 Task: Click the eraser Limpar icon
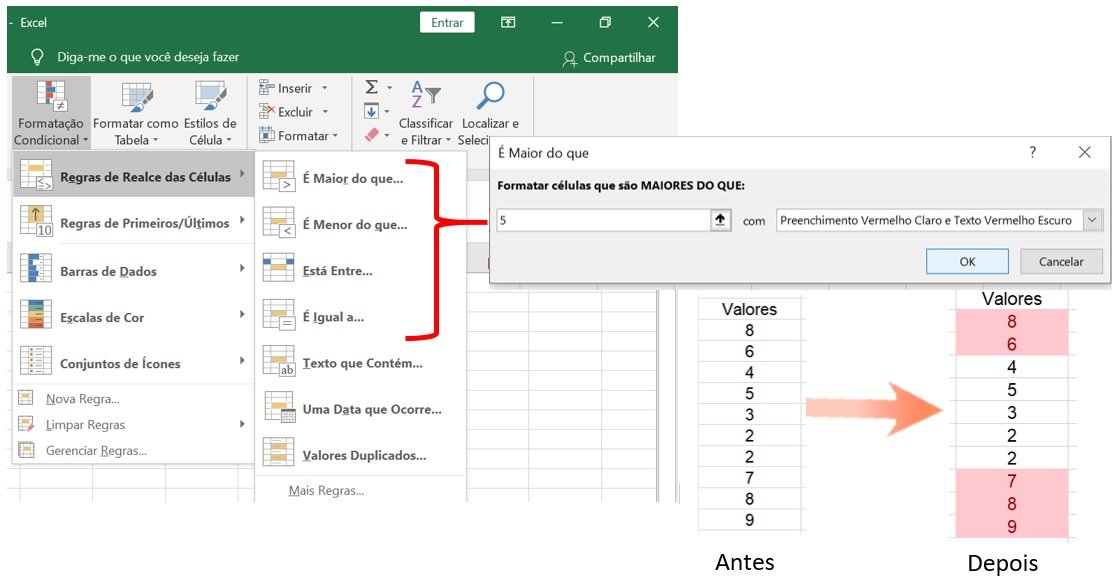click(372, 135)
